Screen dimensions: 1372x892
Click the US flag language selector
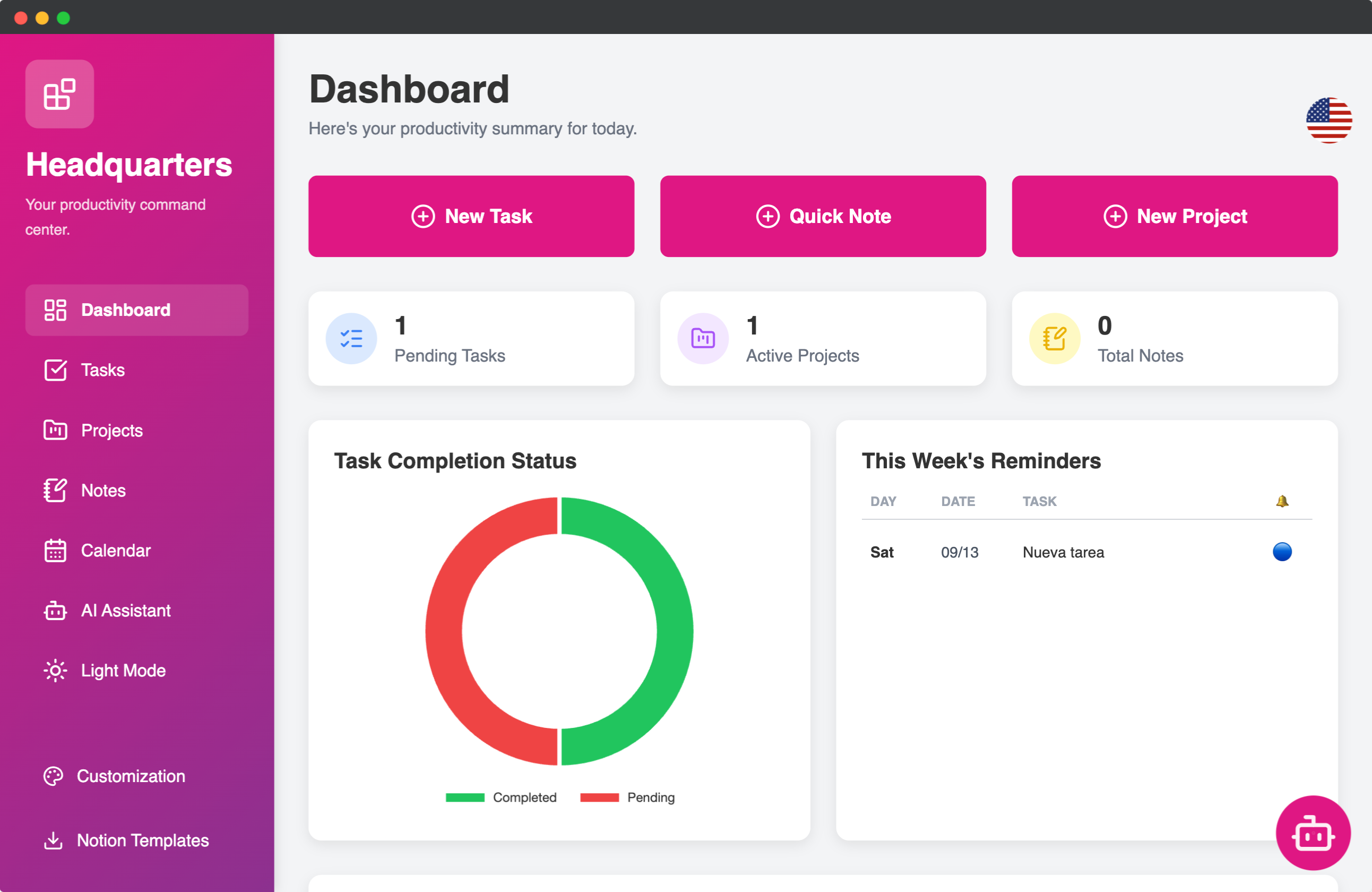(x=1328, y=120)
